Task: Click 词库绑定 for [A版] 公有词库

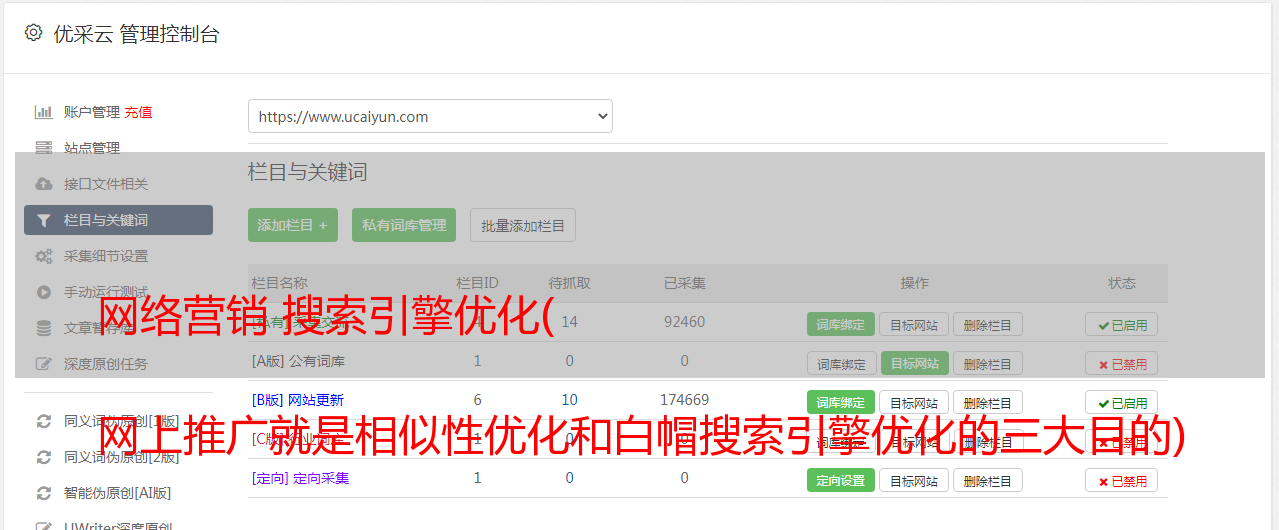Action: pos(841,363)
